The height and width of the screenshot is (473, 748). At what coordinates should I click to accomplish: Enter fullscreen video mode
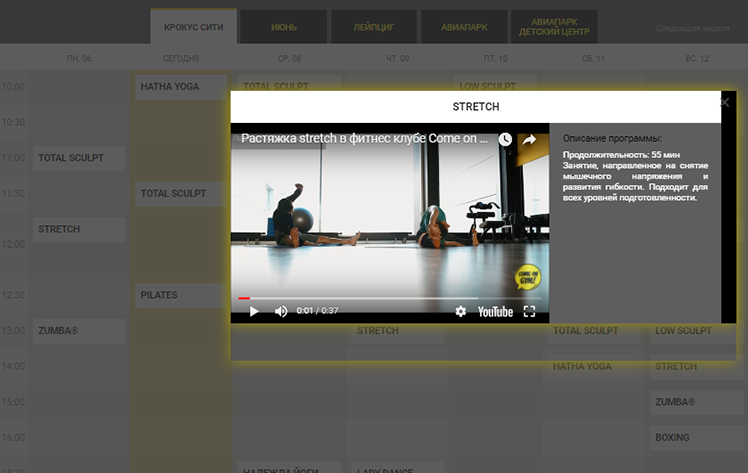529,311
